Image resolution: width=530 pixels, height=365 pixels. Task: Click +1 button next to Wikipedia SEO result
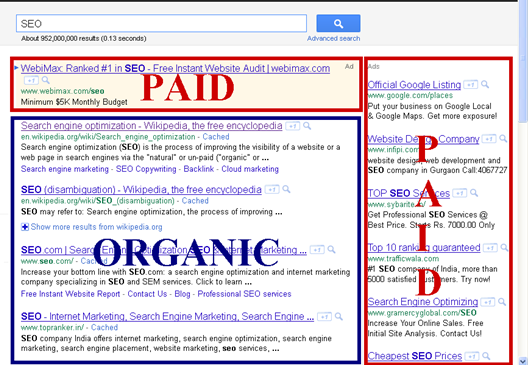pyautogui.click(x=292, y=126)
